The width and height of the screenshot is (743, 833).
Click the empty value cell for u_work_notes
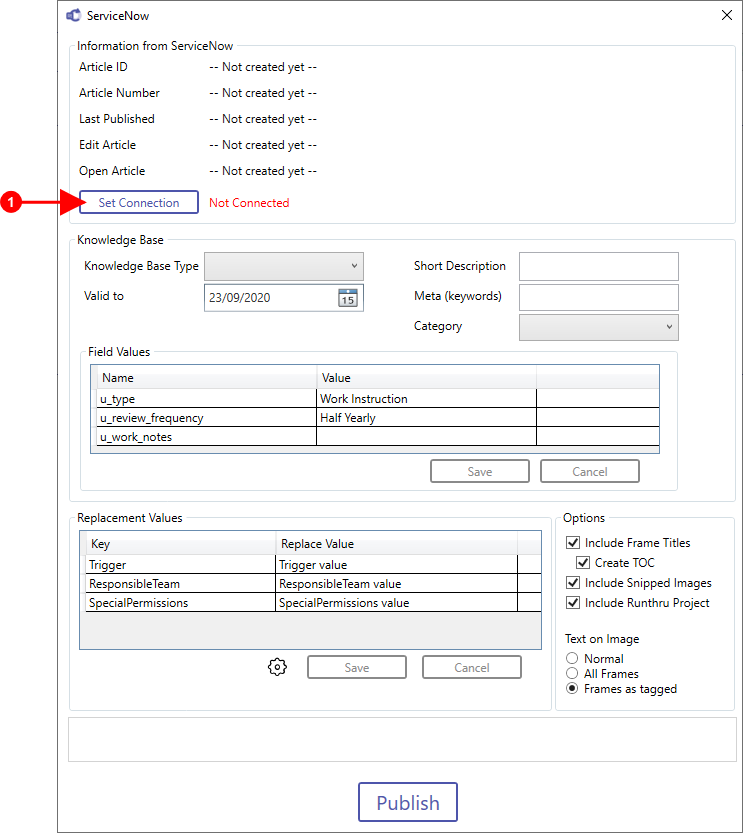click(426, 437)
